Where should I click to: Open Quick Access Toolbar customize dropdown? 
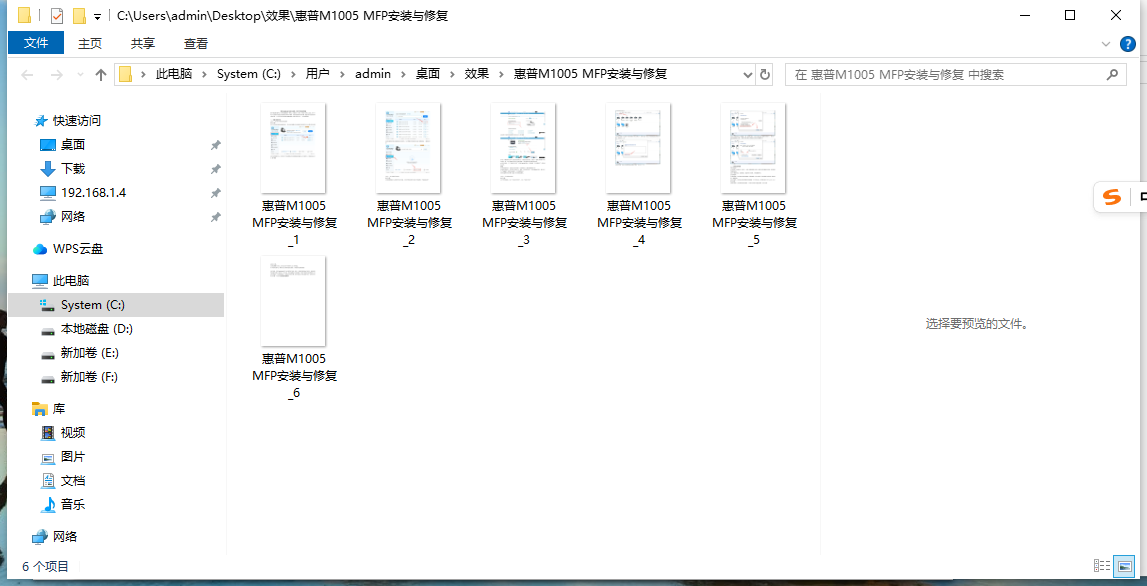point(97,16)
